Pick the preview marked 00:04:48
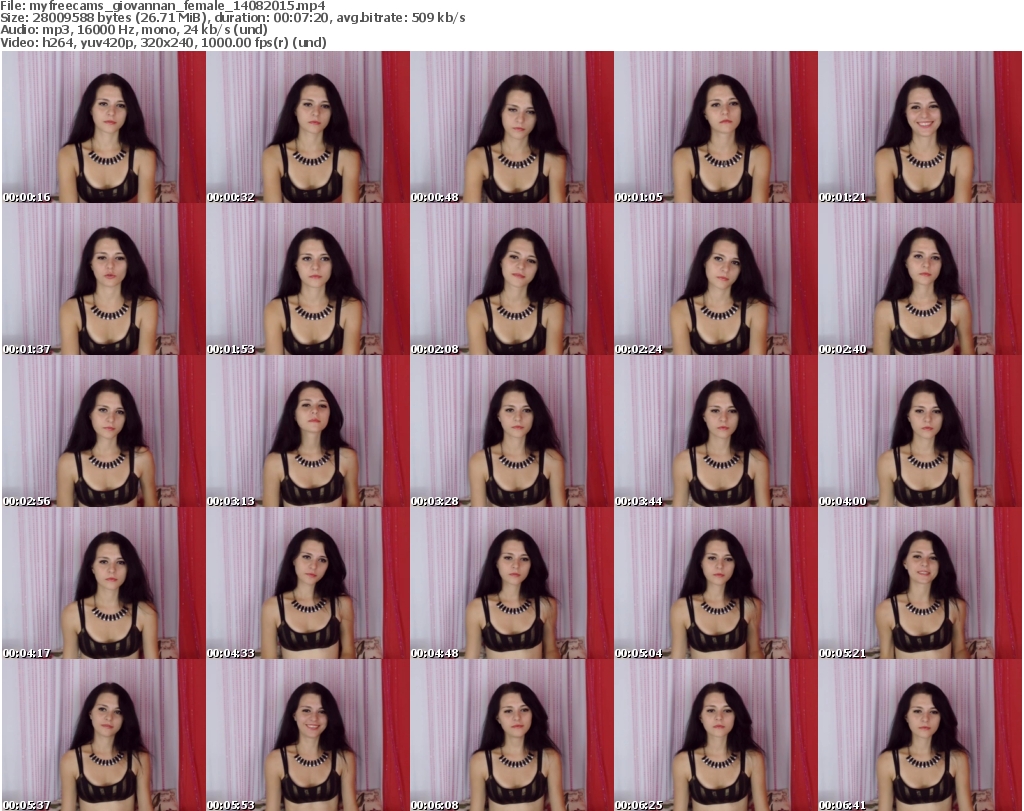1024x811 pixels. [512, 584]
